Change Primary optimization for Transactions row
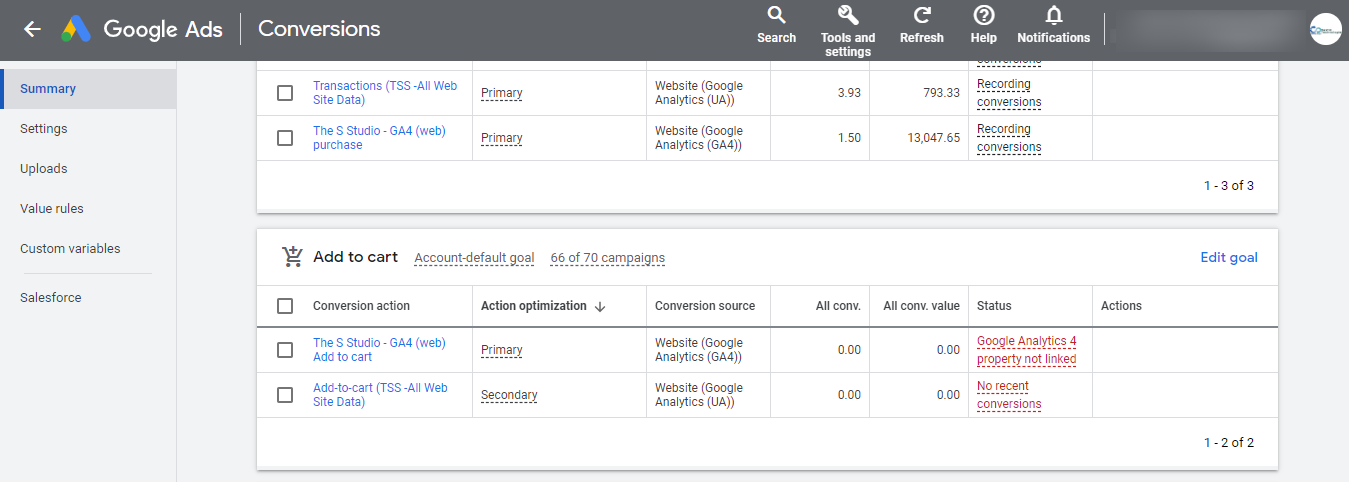 pos(502,93)
